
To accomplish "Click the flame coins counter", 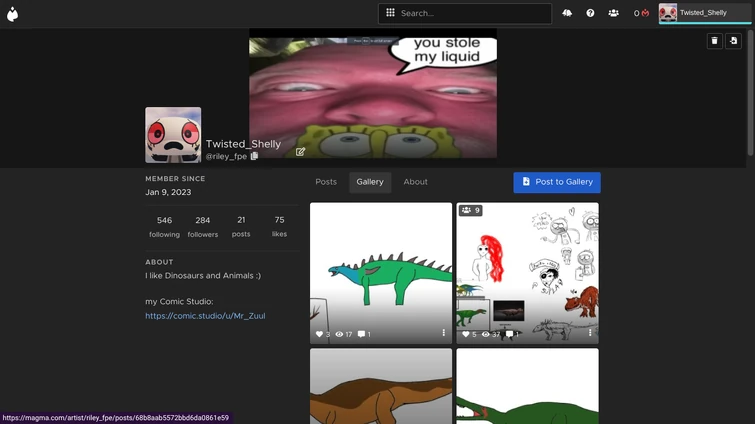I will [641, 13].
